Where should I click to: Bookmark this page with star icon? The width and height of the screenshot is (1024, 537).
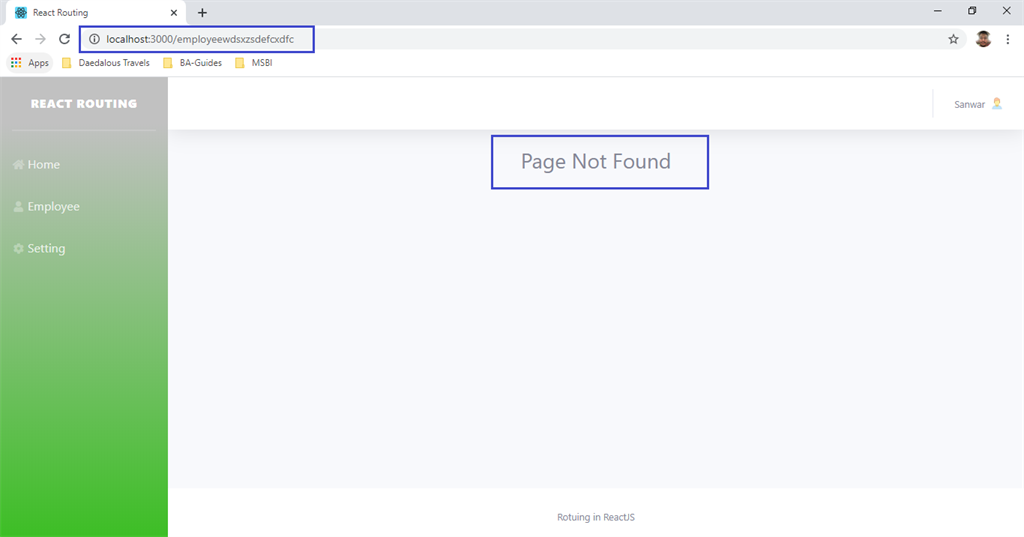tap(953, 39)
